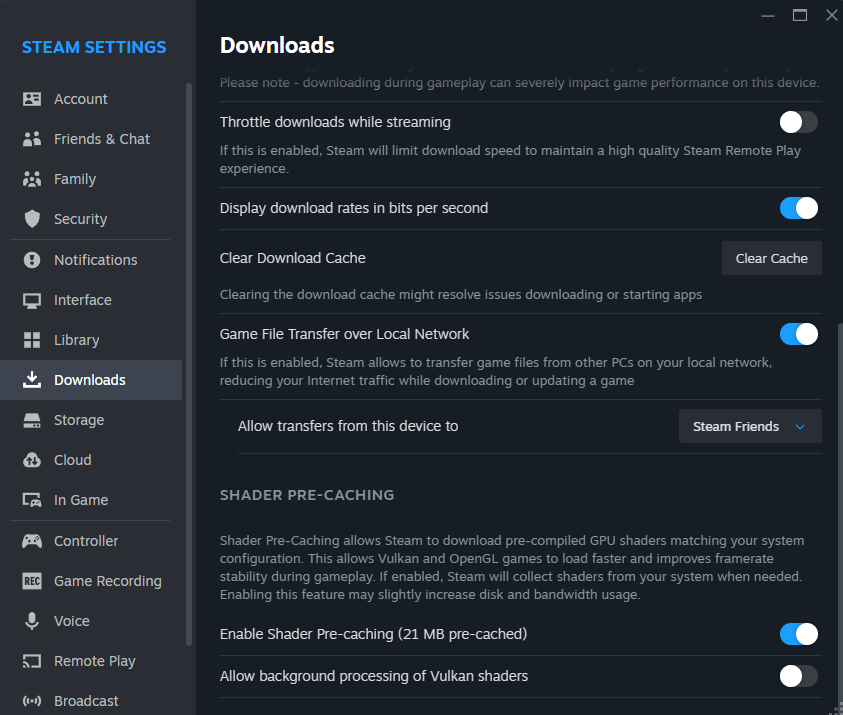Open Controller settings page
843x715 pixels.
(x=91, y=541)
